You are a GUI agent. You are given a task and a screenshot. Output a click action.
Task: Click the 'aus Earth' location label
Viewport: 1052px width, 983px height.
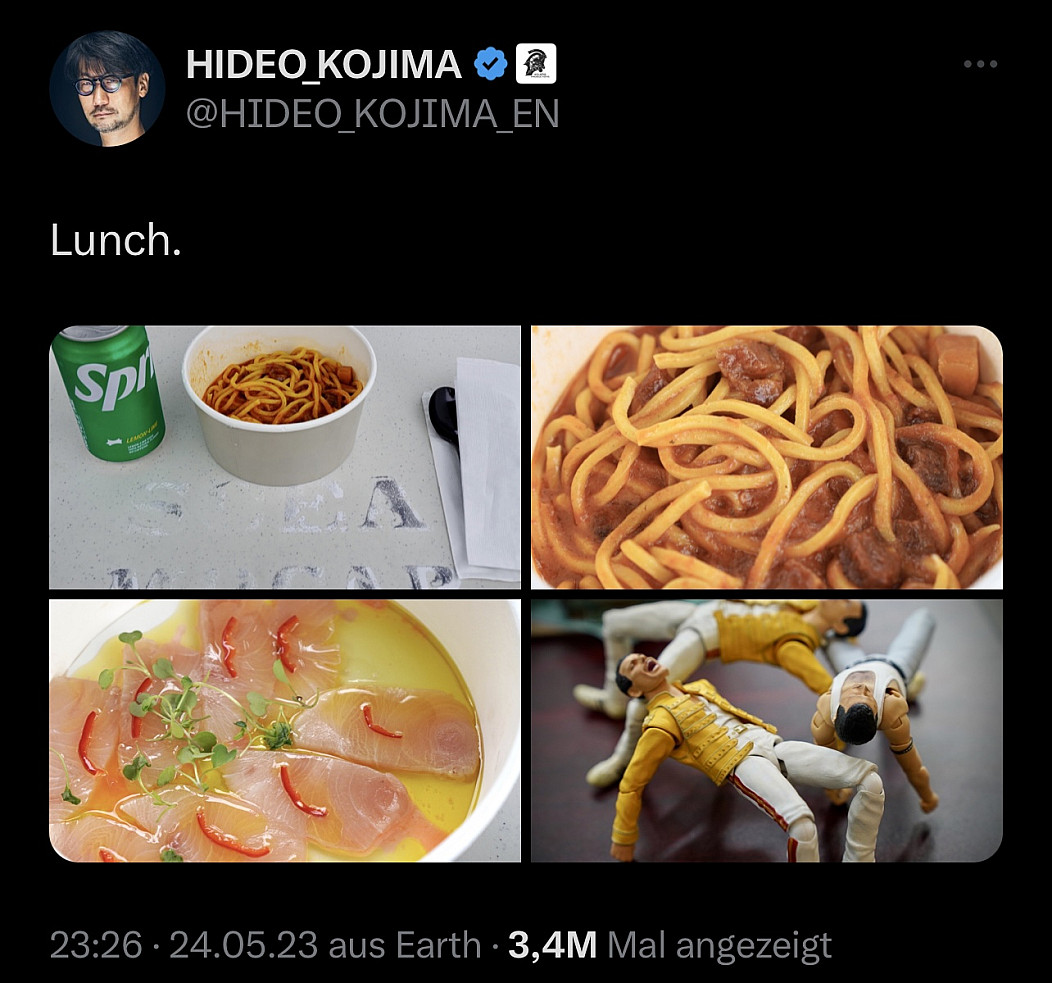pyautogui.click(x=405, y=945)
